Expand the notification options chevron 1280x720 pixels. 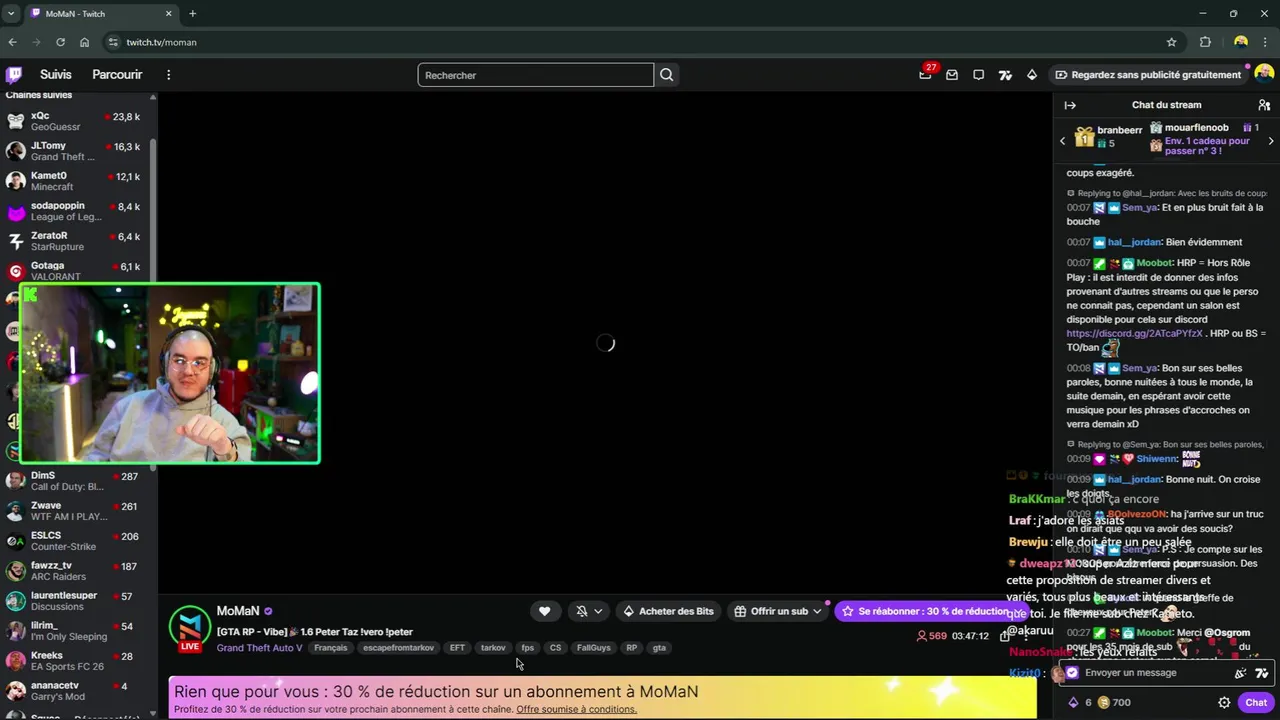point(598,611)
